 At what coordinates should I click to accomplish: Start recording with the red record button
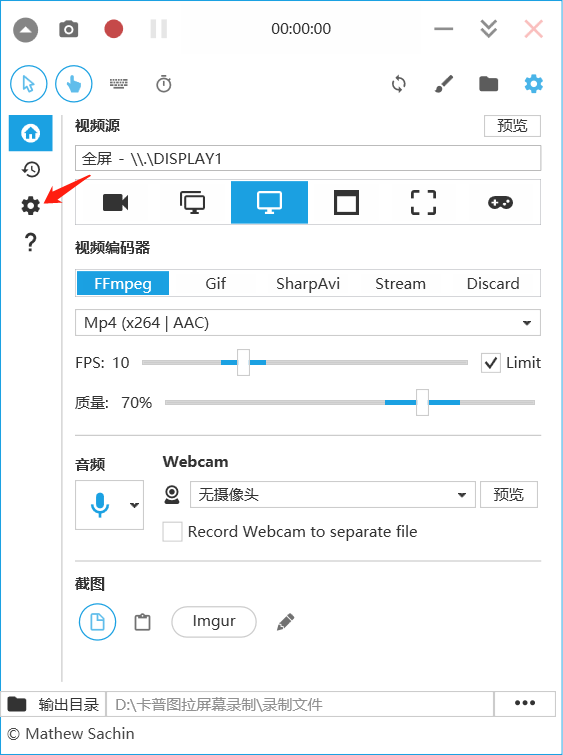114,29
